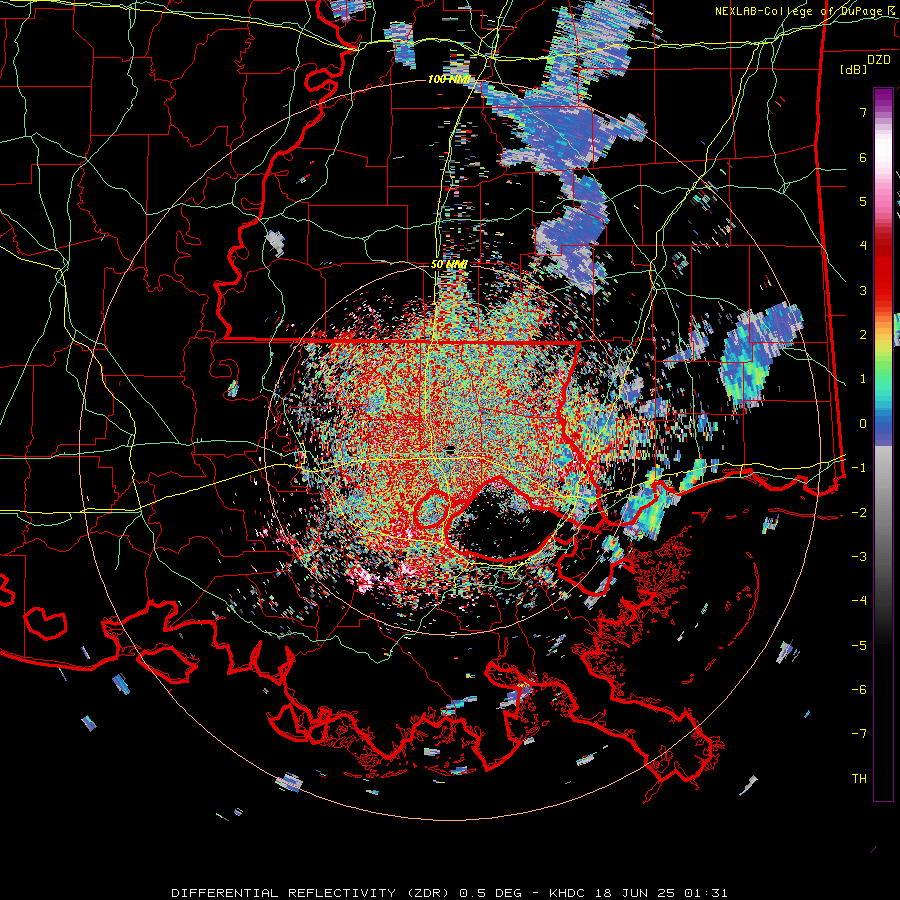Select the 7 tick label on color scale
Image resolution: width=900 pixels, height=900 pixels.
click(863, 112)
